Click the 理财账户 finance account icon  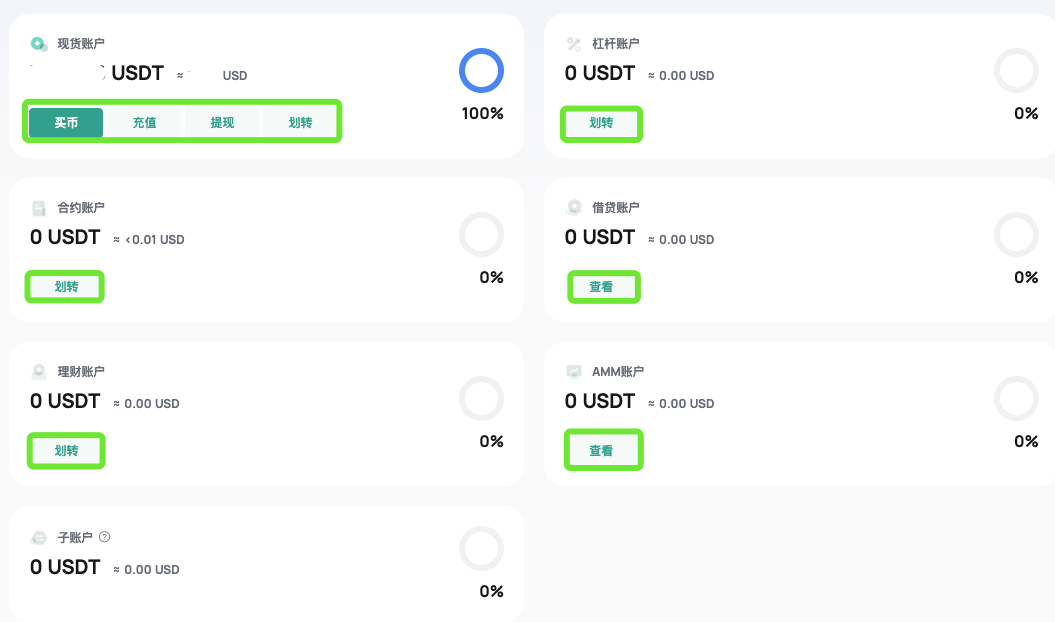(39, 372)
